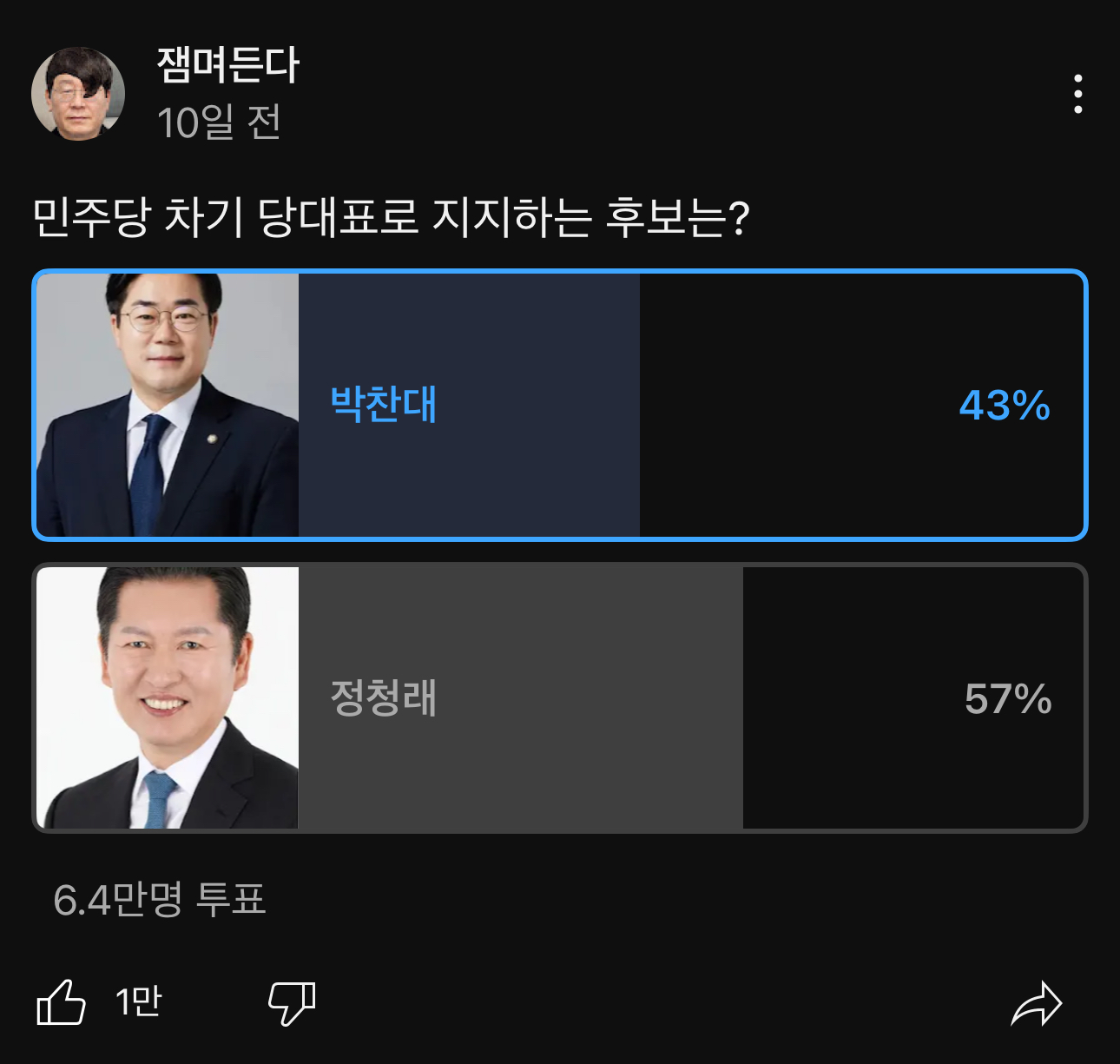Share the poll using the arrow icon
Image resolution: width=1120 pixels, height=1064 pixels.
1037,1004
